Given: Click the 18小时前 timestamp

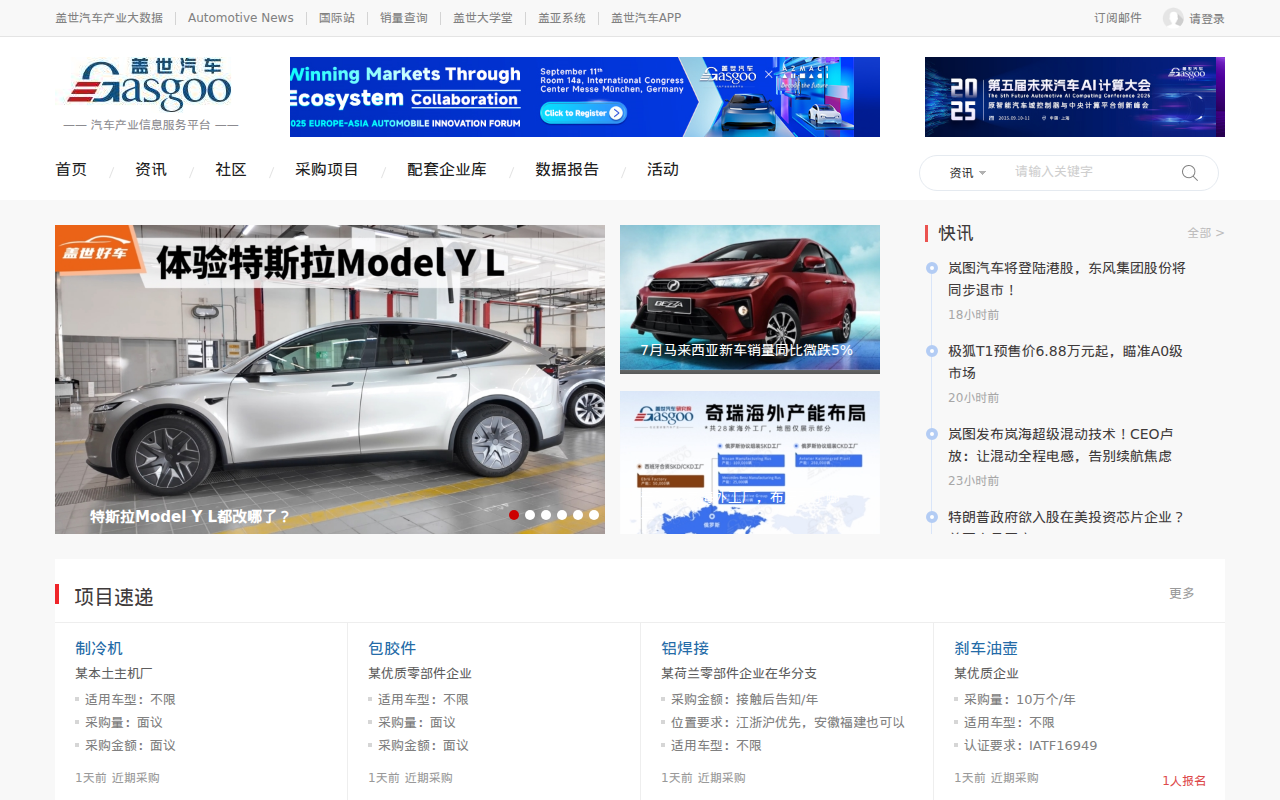Looking at the screenshot, I should 974,315.
